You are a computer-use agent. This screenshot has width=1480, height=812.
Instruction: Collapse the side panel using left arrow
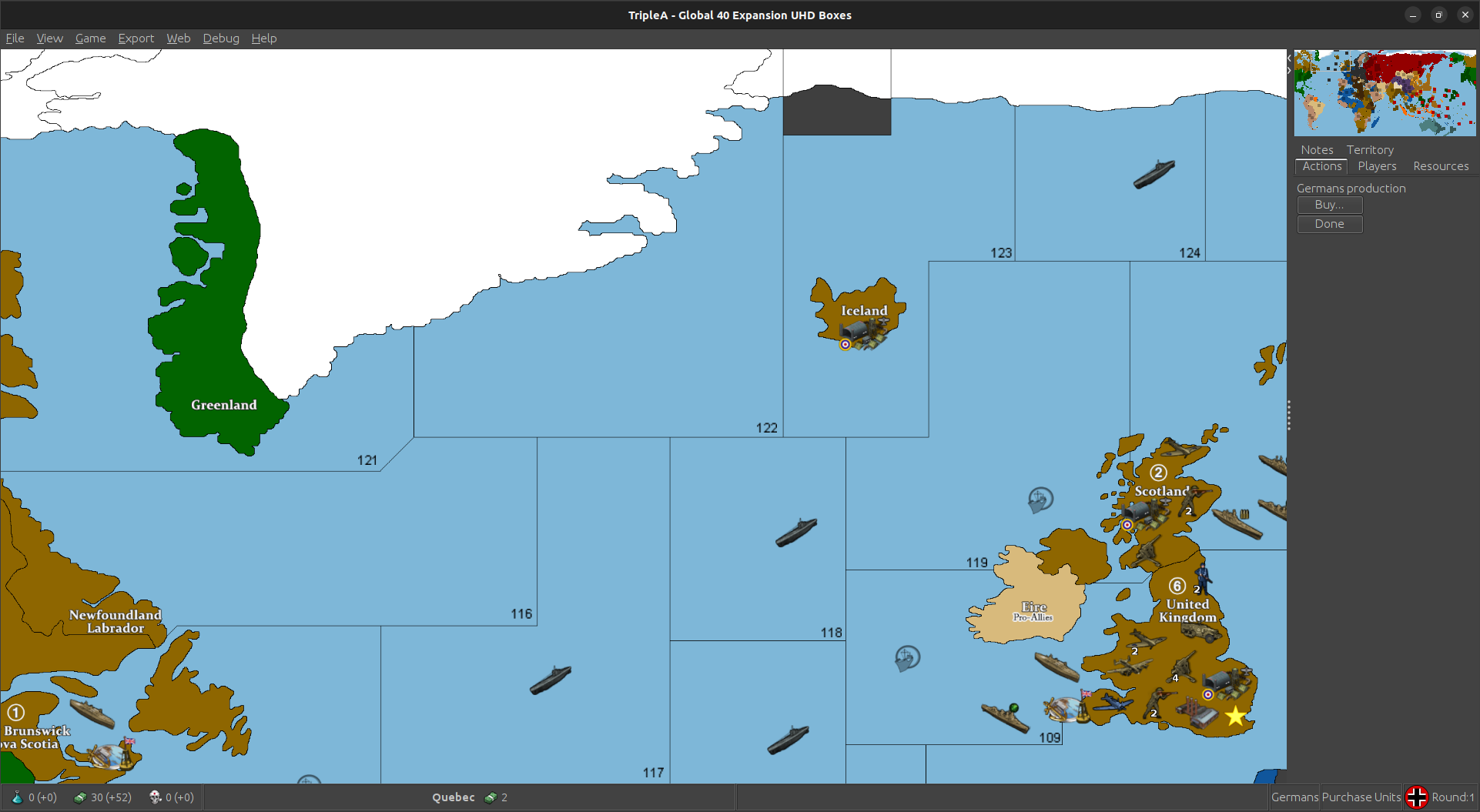point(1289,58)
